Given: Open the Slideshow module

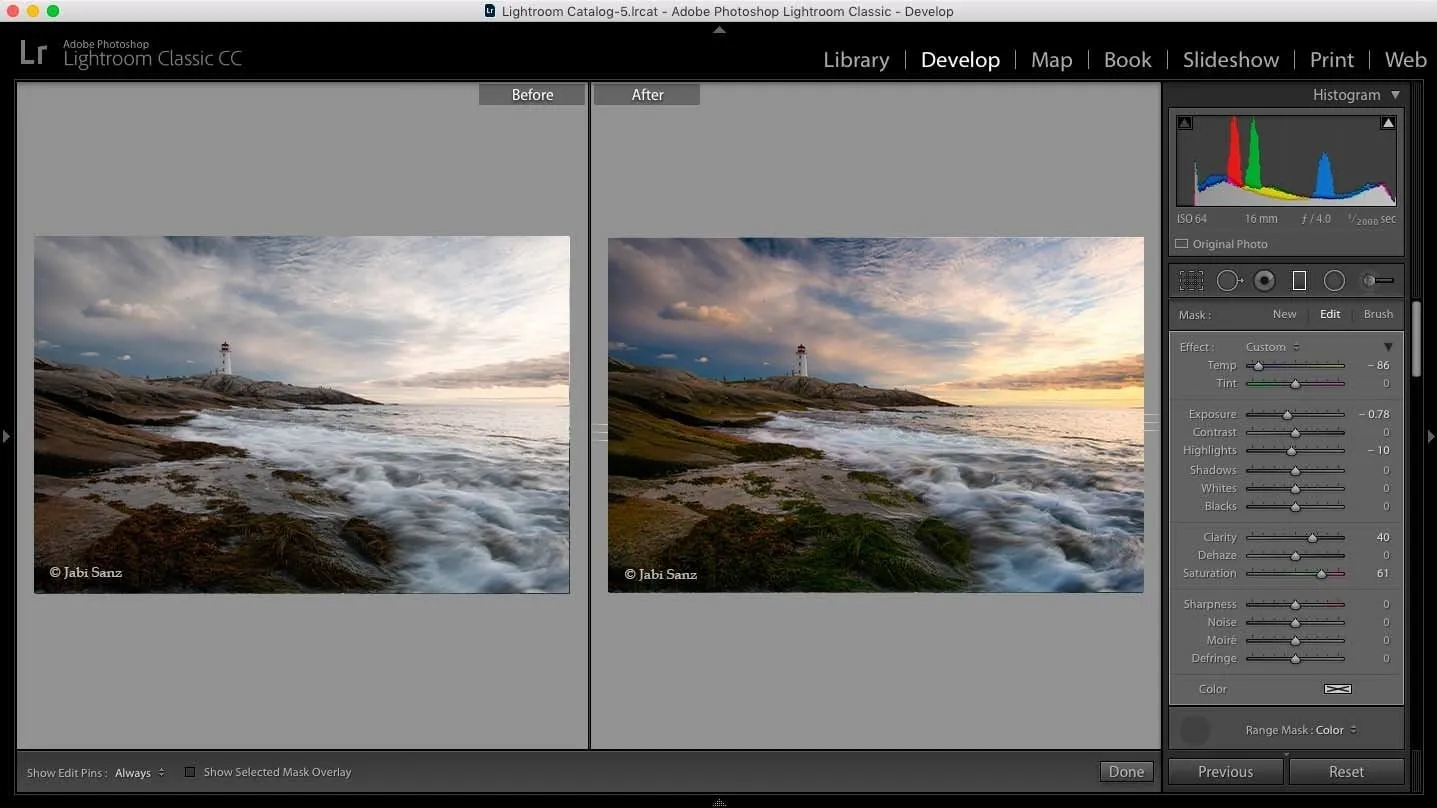Looking at the screenshot, I should tap(1230, 60).
